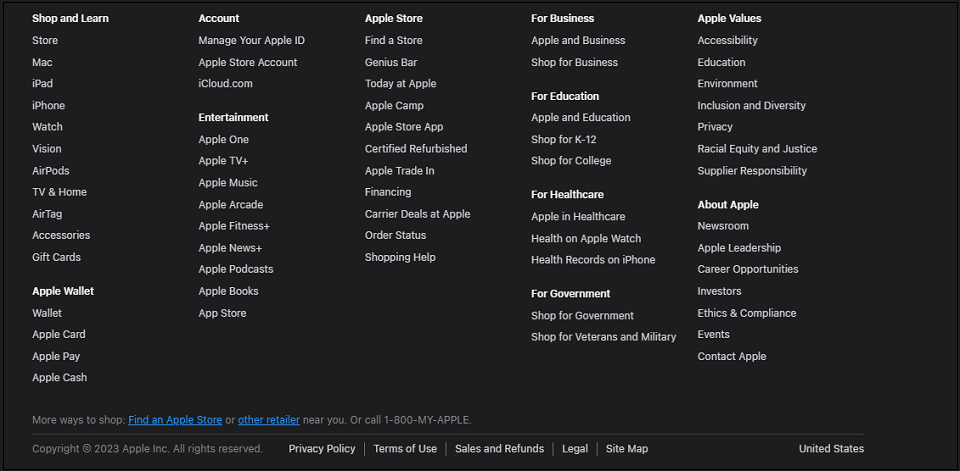The height and width of the screenshot is (471, 960).
Task: Change region via United States link
Action: tap(831, 449)
